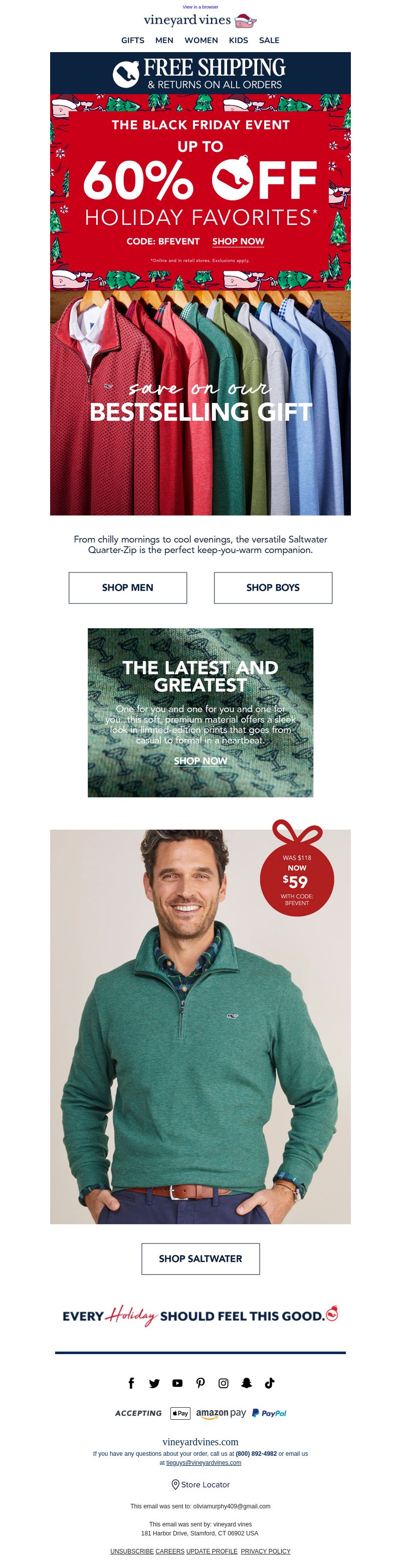Click the SHOP BOYS button

tap(273, 588)
